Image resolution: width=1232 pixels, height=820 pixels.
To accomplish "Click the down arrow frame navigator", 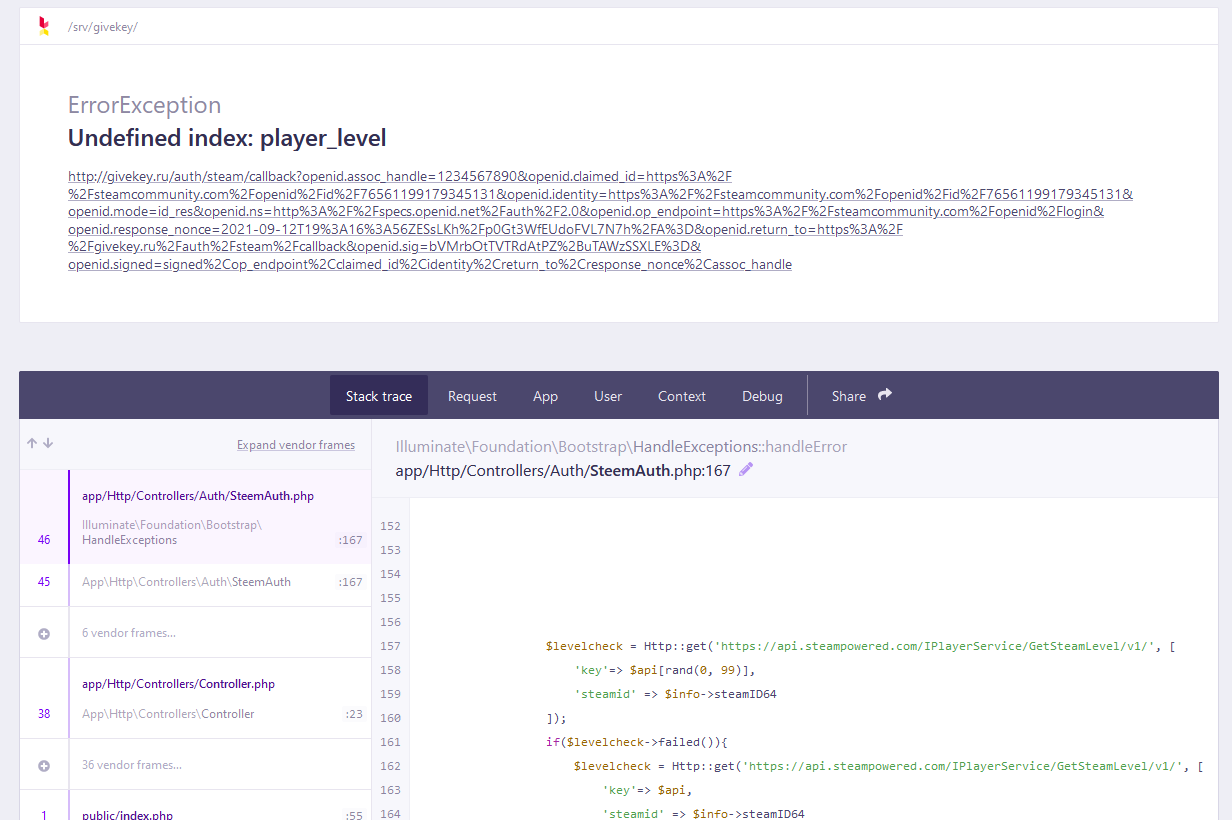I will 48,443.
